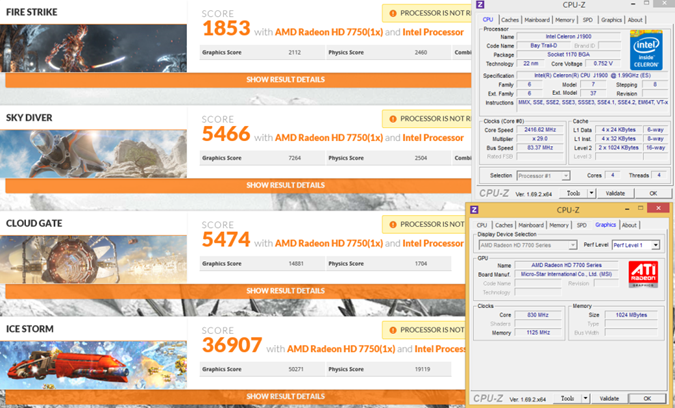Close the lower CPU-Z window
Image resolution: width=675 pixels, height=408 pixels.
coord(658,208)
